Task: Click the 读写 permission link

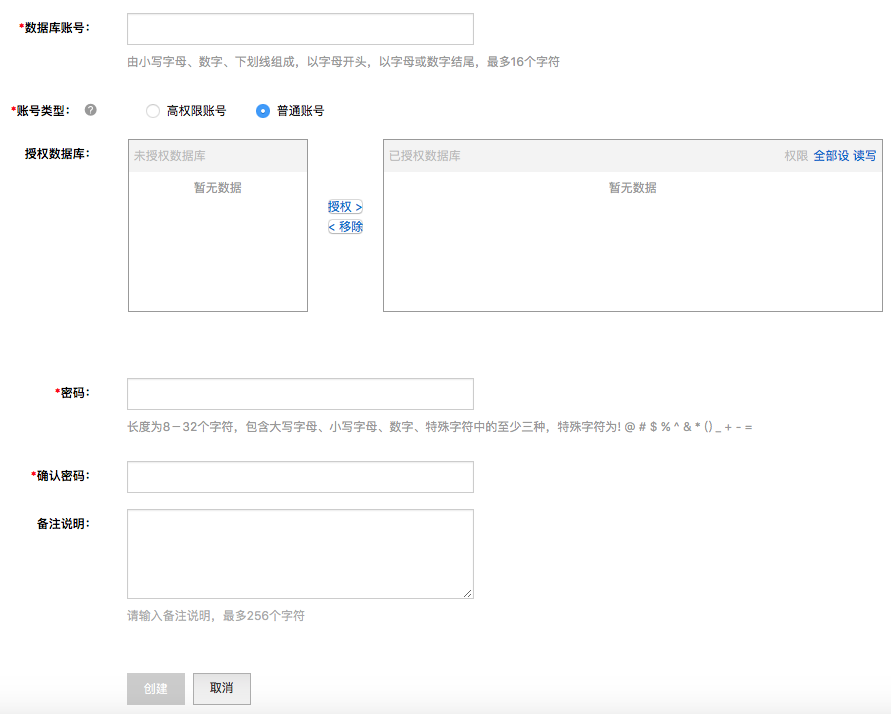Action: [x=864, y=156]
